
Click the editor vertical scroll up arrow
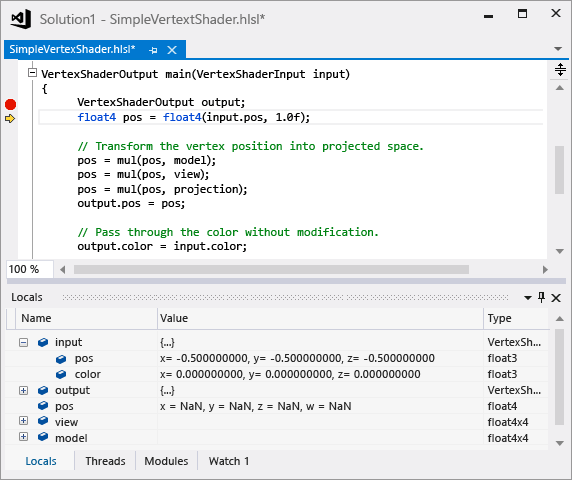560,88
